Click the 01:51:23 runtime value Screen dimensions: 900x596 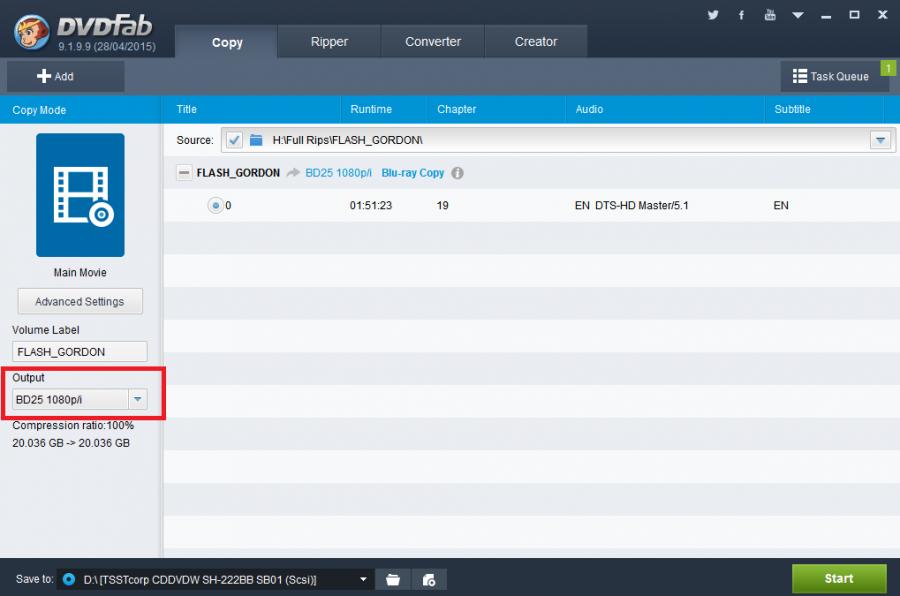tap(371, 206)
